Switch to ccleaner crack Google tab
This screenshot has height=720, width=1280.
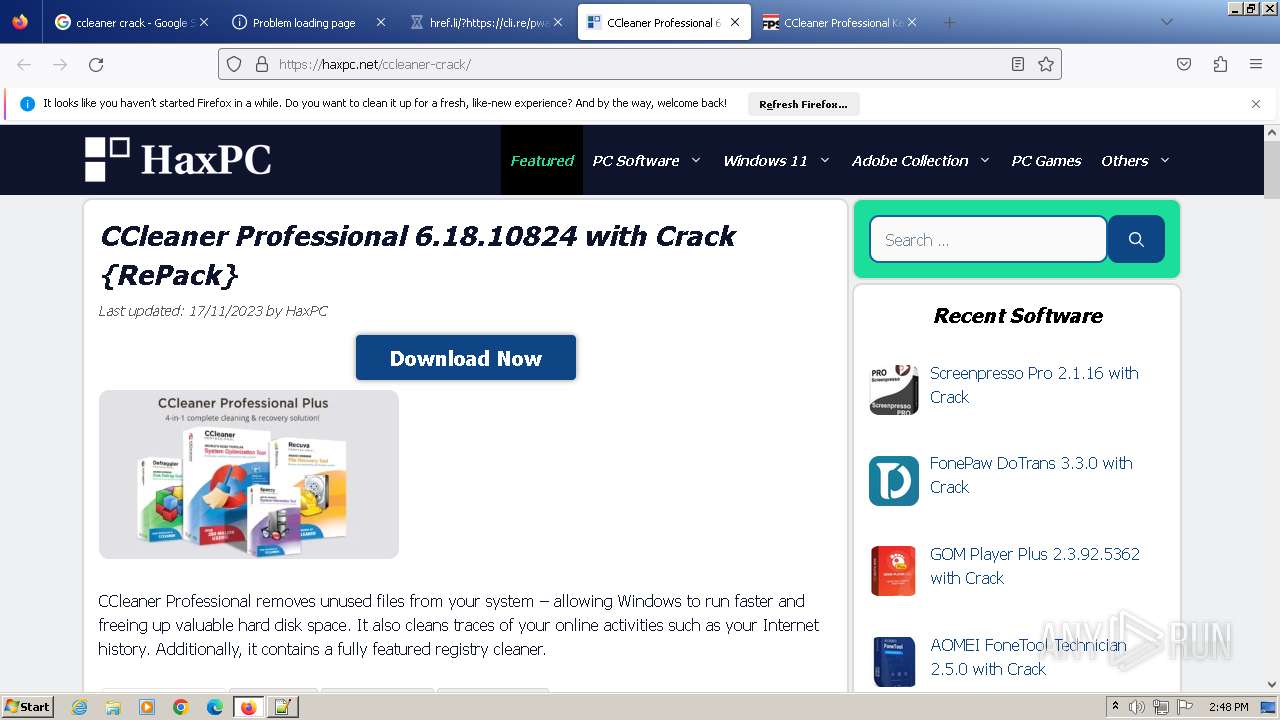coord(131,22)
